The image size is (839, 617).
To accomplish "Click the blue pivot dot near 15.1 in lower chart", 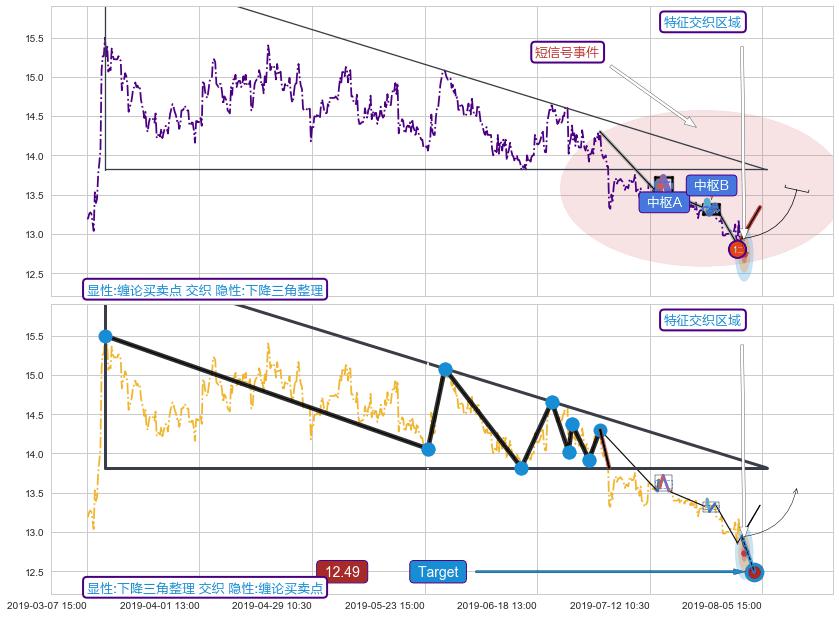I will pos(445,370).
